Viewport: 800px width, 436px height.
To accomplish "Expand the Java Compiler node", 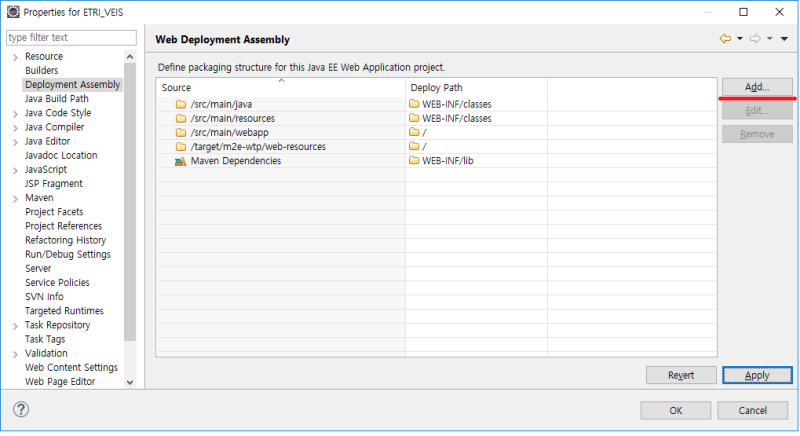I will pyautogui.click(x=15, y=128).
